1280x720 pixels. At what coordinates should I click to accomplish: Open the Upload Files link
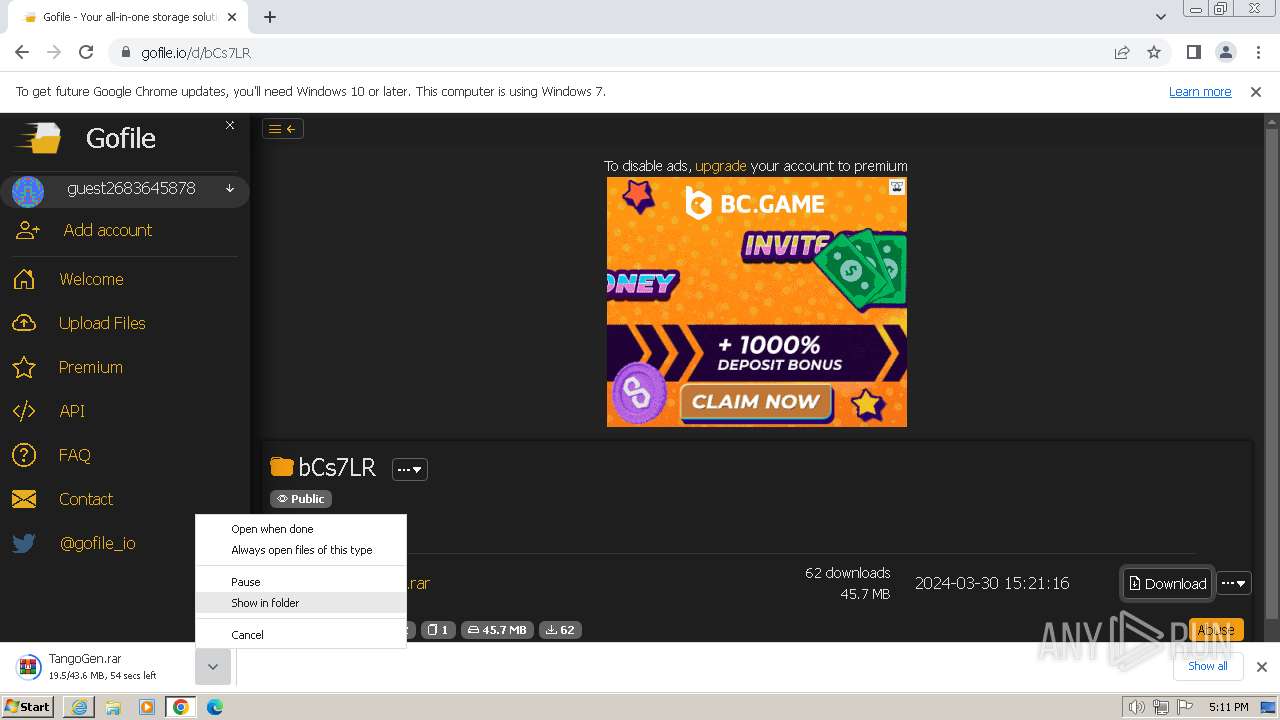(x=102, y=323)
